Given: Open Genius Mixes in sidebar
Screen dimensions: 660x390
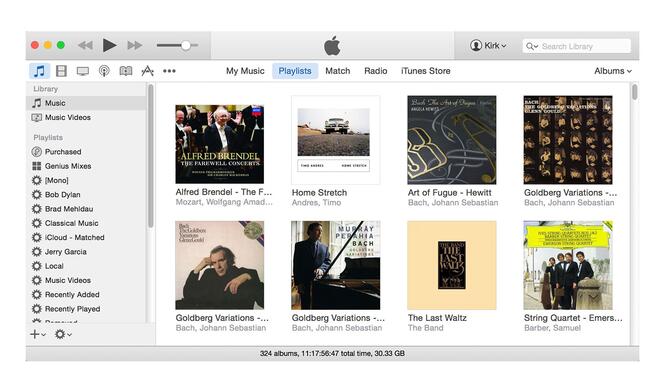Looking at the screenshot, I should coord(86,166).
